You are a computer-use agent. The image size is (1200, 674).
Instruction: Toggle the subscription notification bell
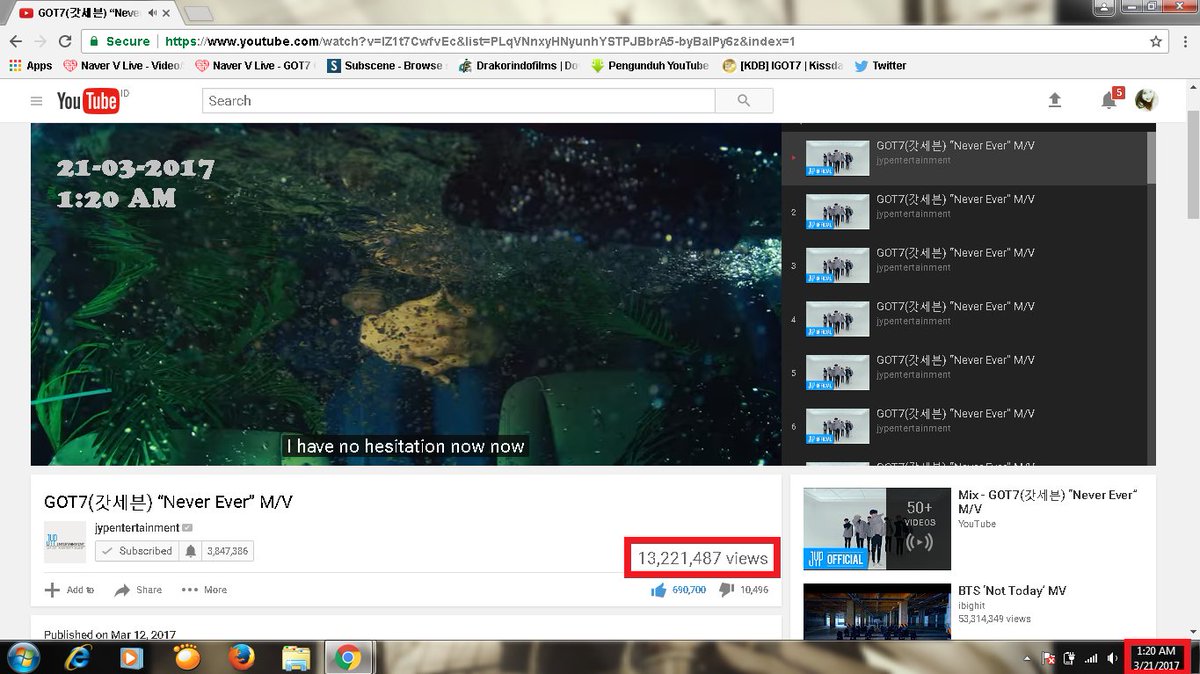190,551
